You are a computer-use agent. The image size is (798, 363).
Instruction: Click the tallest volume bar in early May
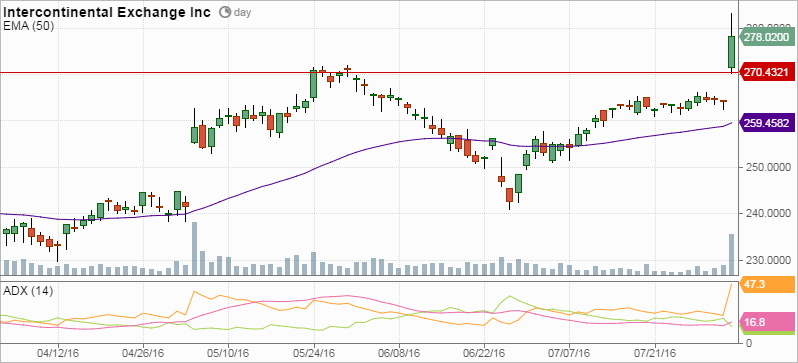click(x=194, y=248)
